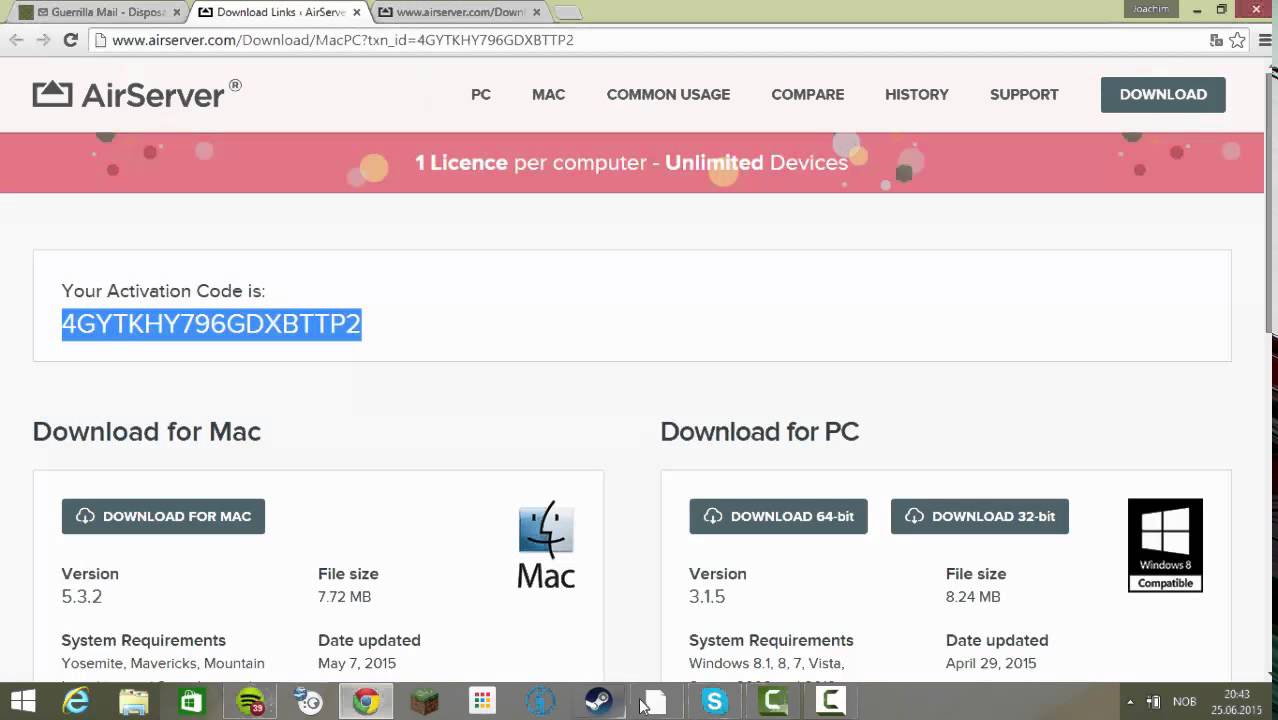Click the Mac Finder logo icon
This screenshot has width=1278, height=720.
tap(546, 545)
